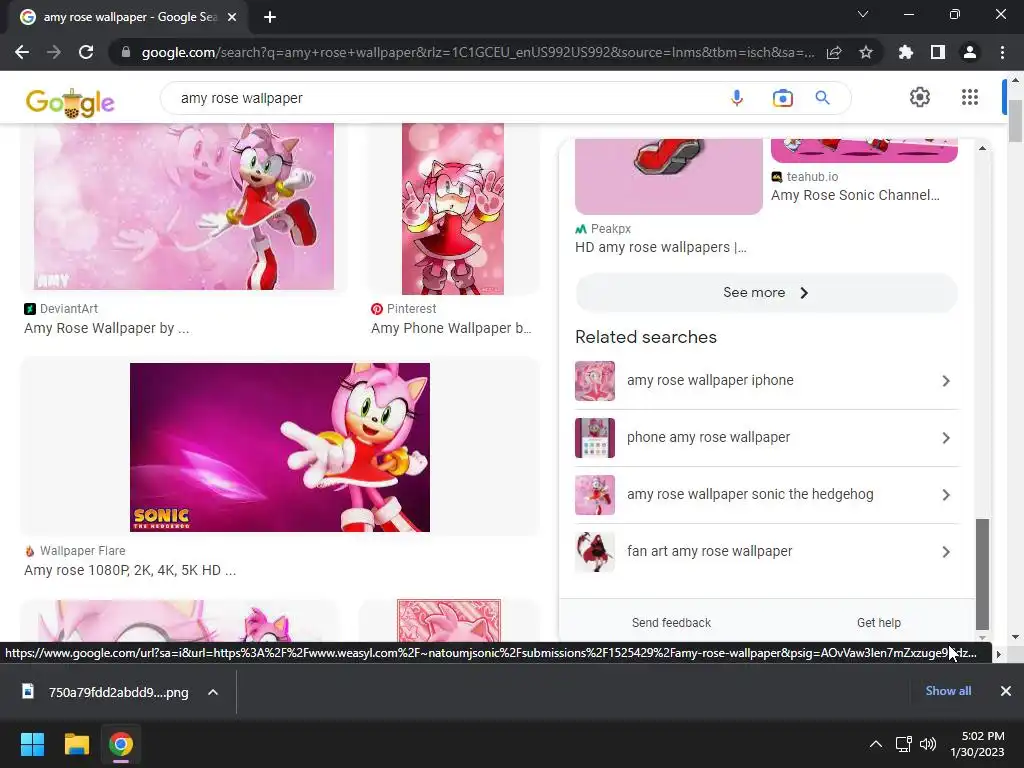The width and height of the screenshot is (1024, 768).
Task: Click the See more button
Action: 766,293
